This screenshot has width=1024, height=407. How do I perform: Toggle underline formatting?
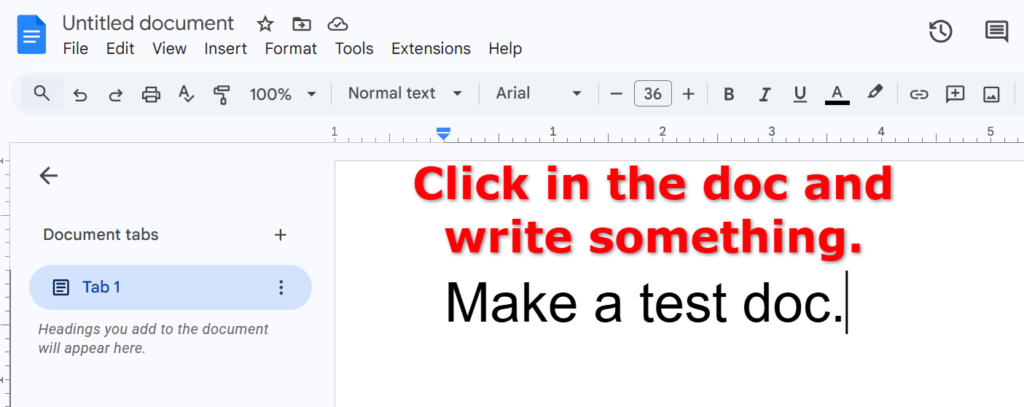[x=799, y=94]
